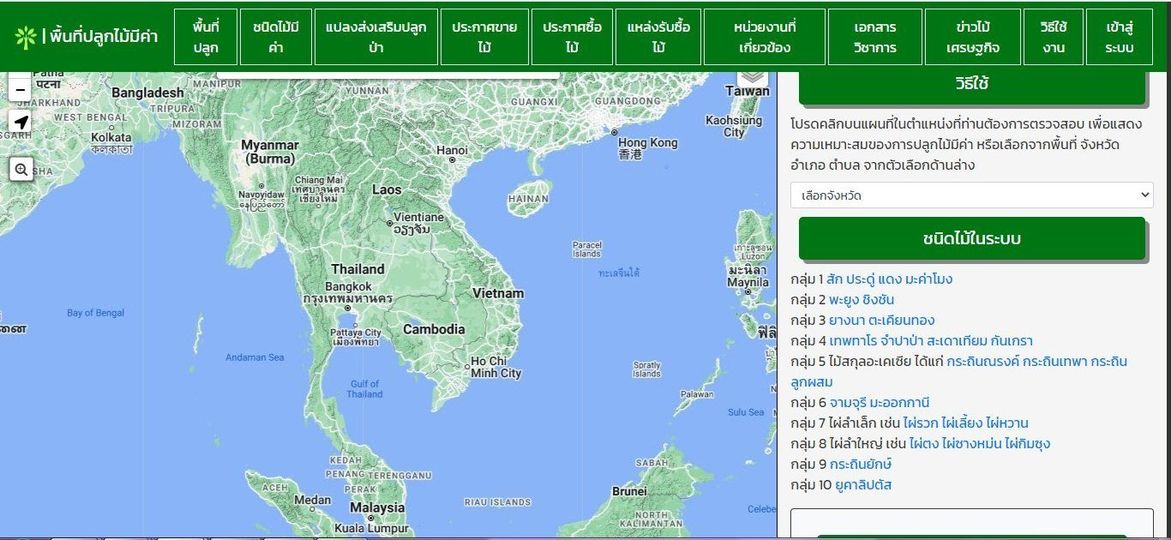This screenshot has width=1171, height=540.
Task: Click the Vietnam label on the map
Action: 498,294
